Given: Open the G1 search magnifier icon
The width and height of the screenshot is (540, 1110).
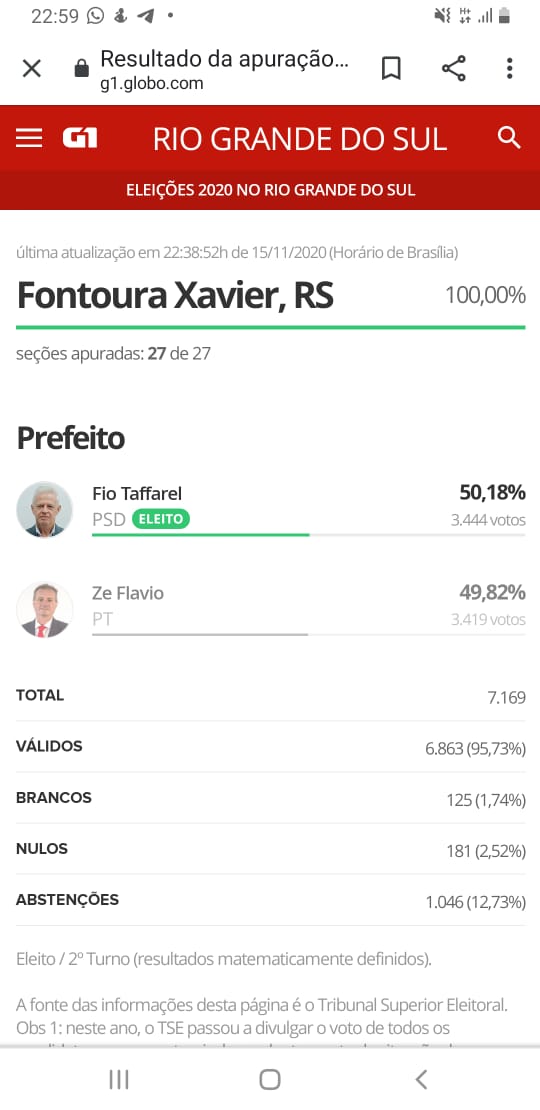Looking at the screenshot, I should point(509,137).
